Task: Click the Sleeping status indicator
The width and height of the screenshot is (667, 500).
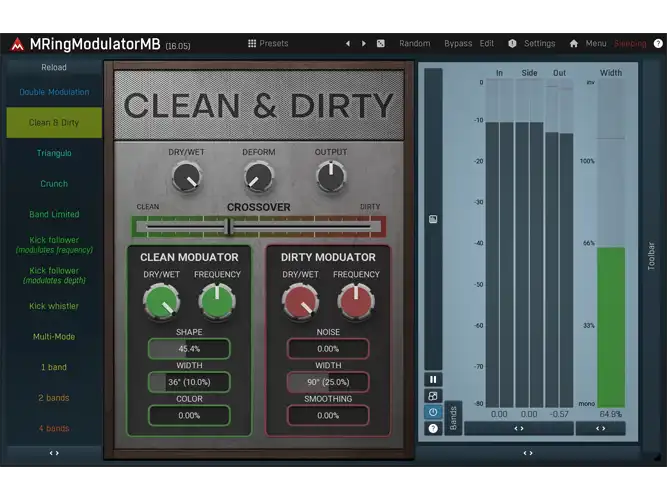Action: [x=630, y=43]
